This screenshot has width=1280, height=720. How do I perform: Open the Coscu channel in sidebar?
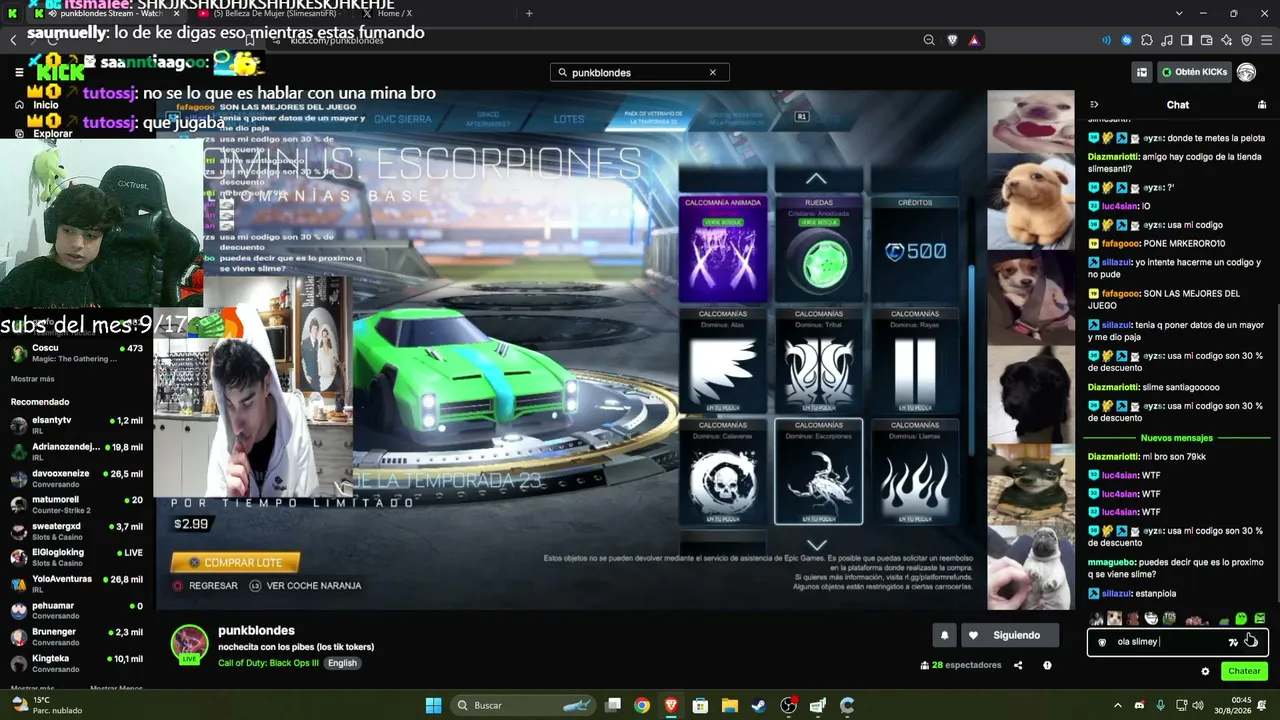(77, 354)
